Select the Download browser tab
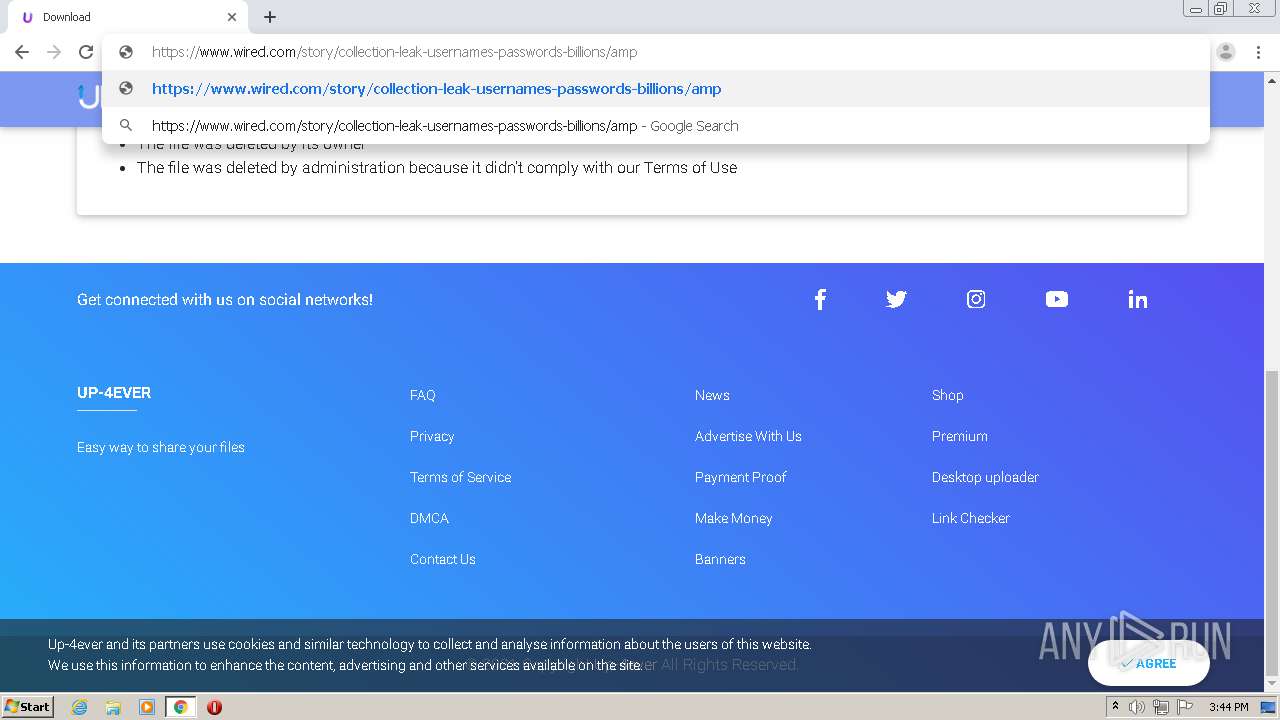Screen dimensions: 1280x720 (128, 17)
